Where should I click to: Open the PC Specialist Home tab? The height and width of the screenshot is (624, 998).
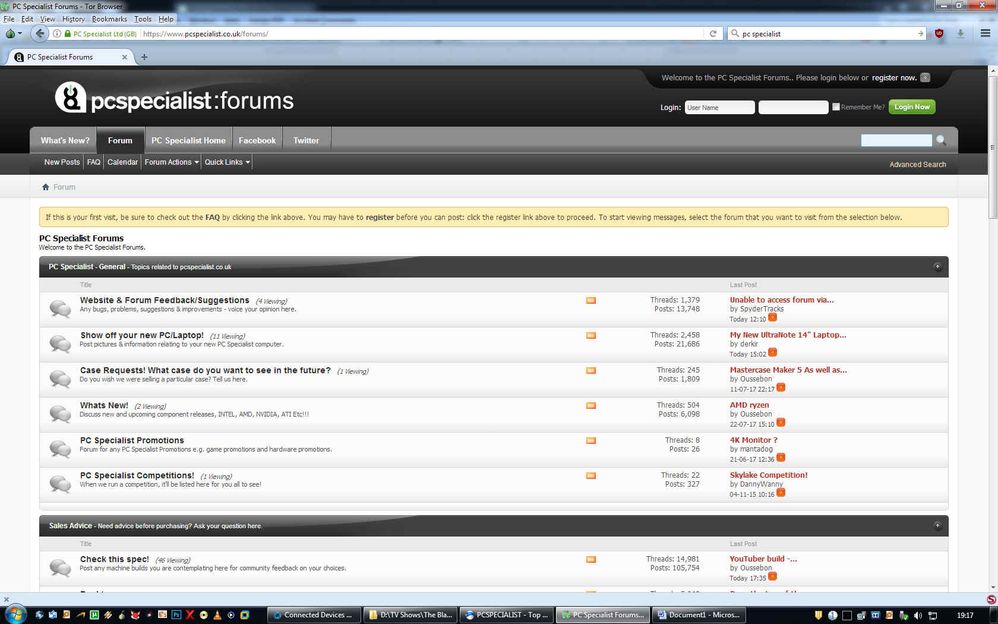tap(188, 140)
